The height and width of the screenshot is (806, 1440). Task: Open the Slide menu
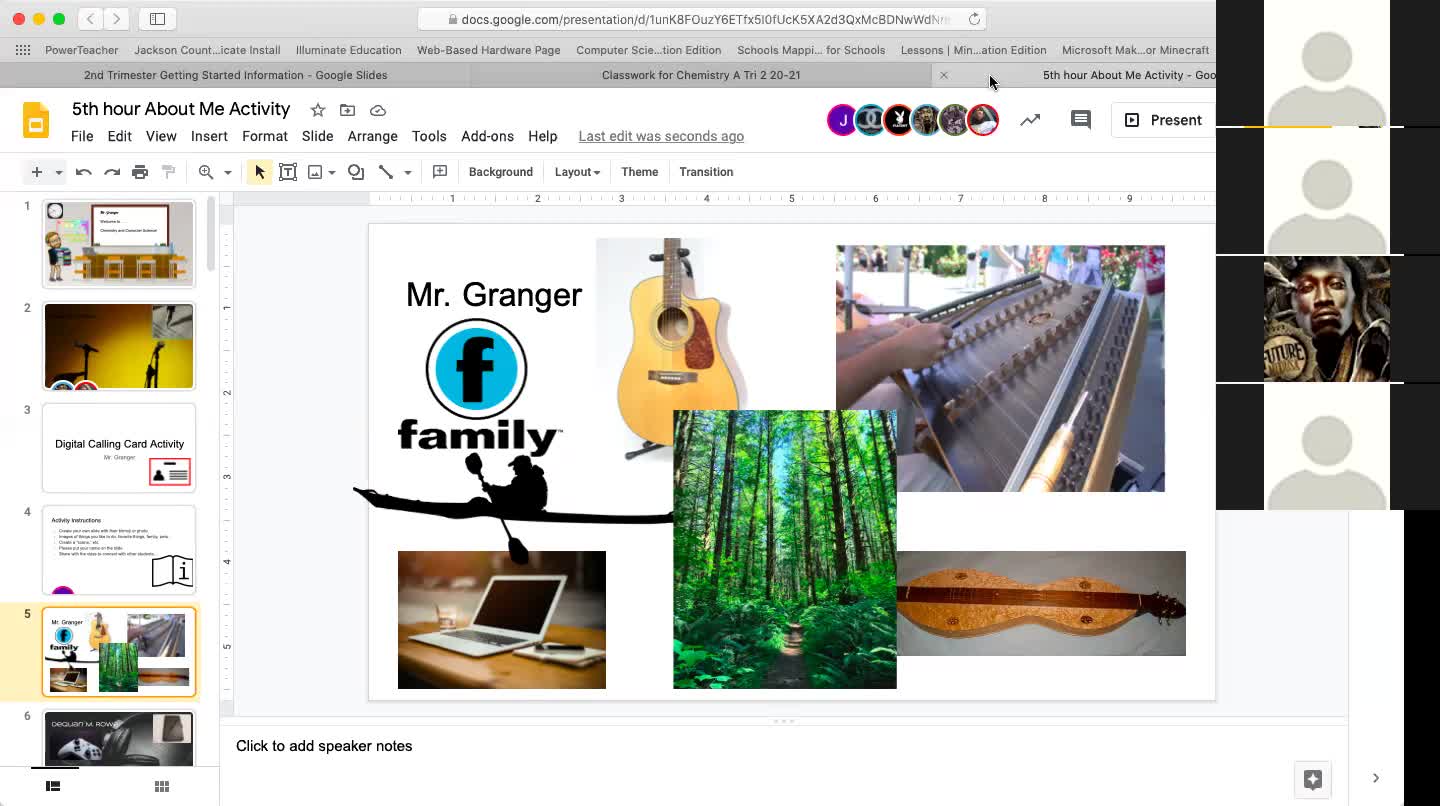point(318,136)
